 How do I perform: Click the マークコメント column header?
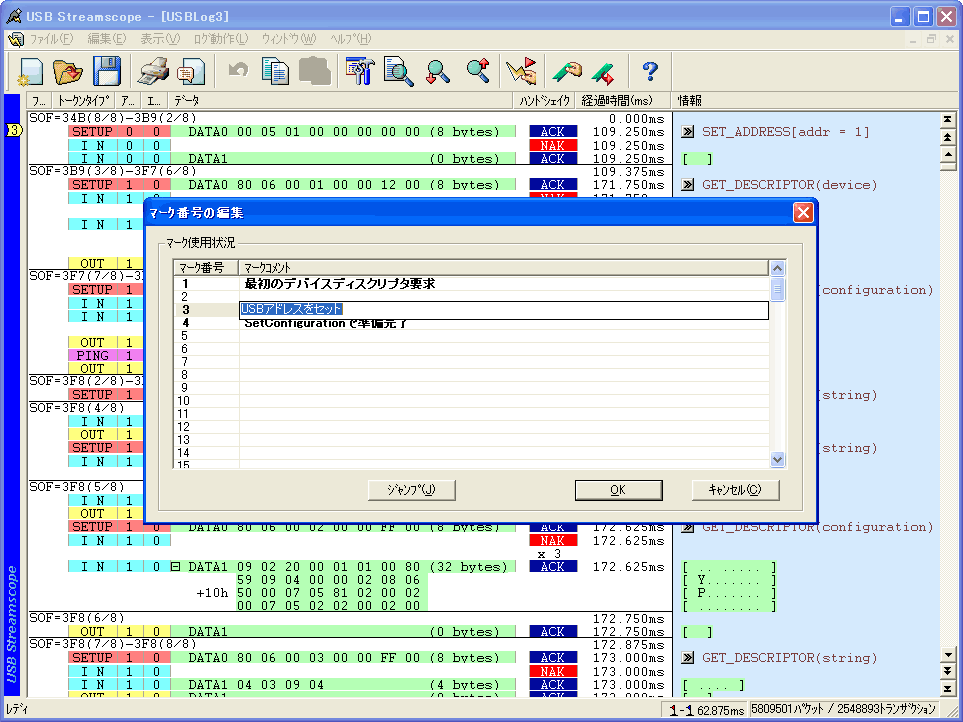tap(503, 268)
